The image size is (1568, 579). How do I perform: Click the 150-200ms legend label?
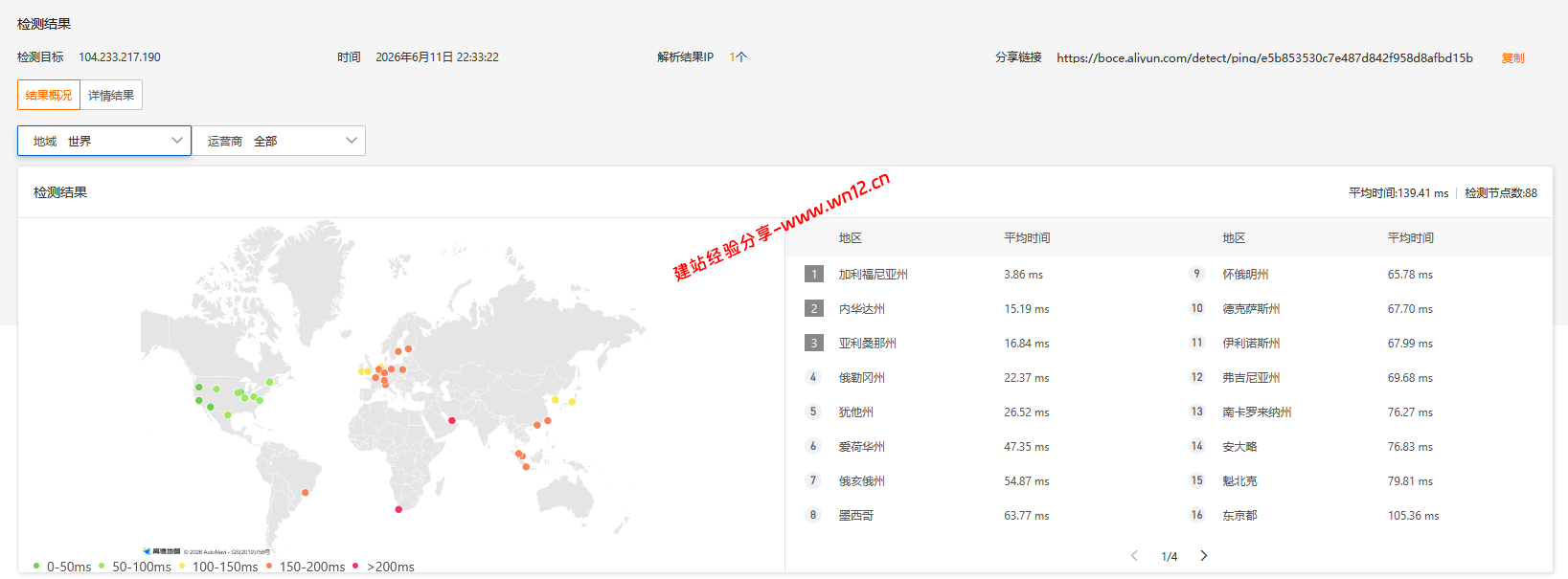pyautogui.click(x=312, y=567)
